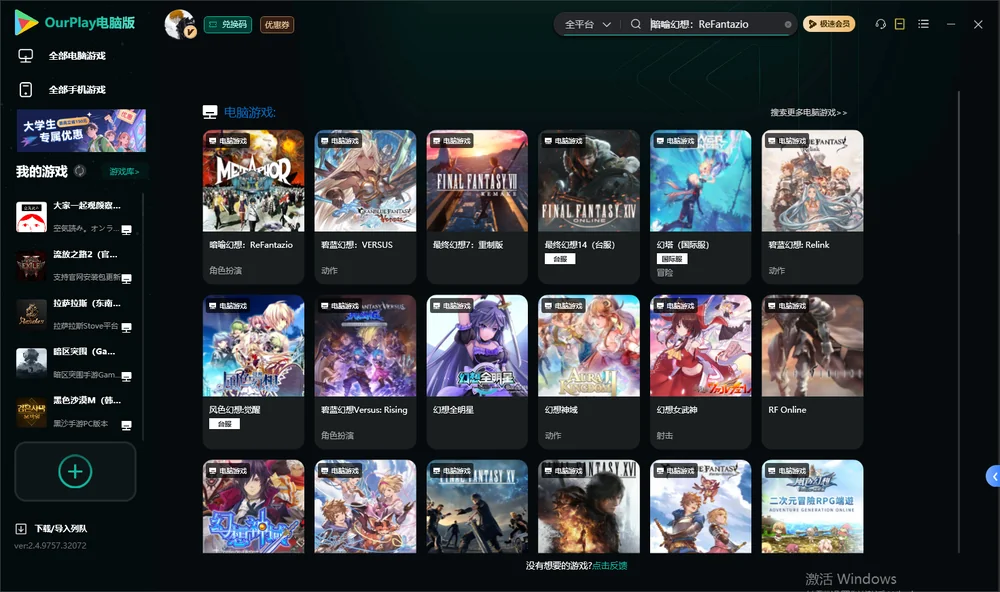
Task: Open 下载/导入队列 download queue
Action: click(x=52, y=528)
